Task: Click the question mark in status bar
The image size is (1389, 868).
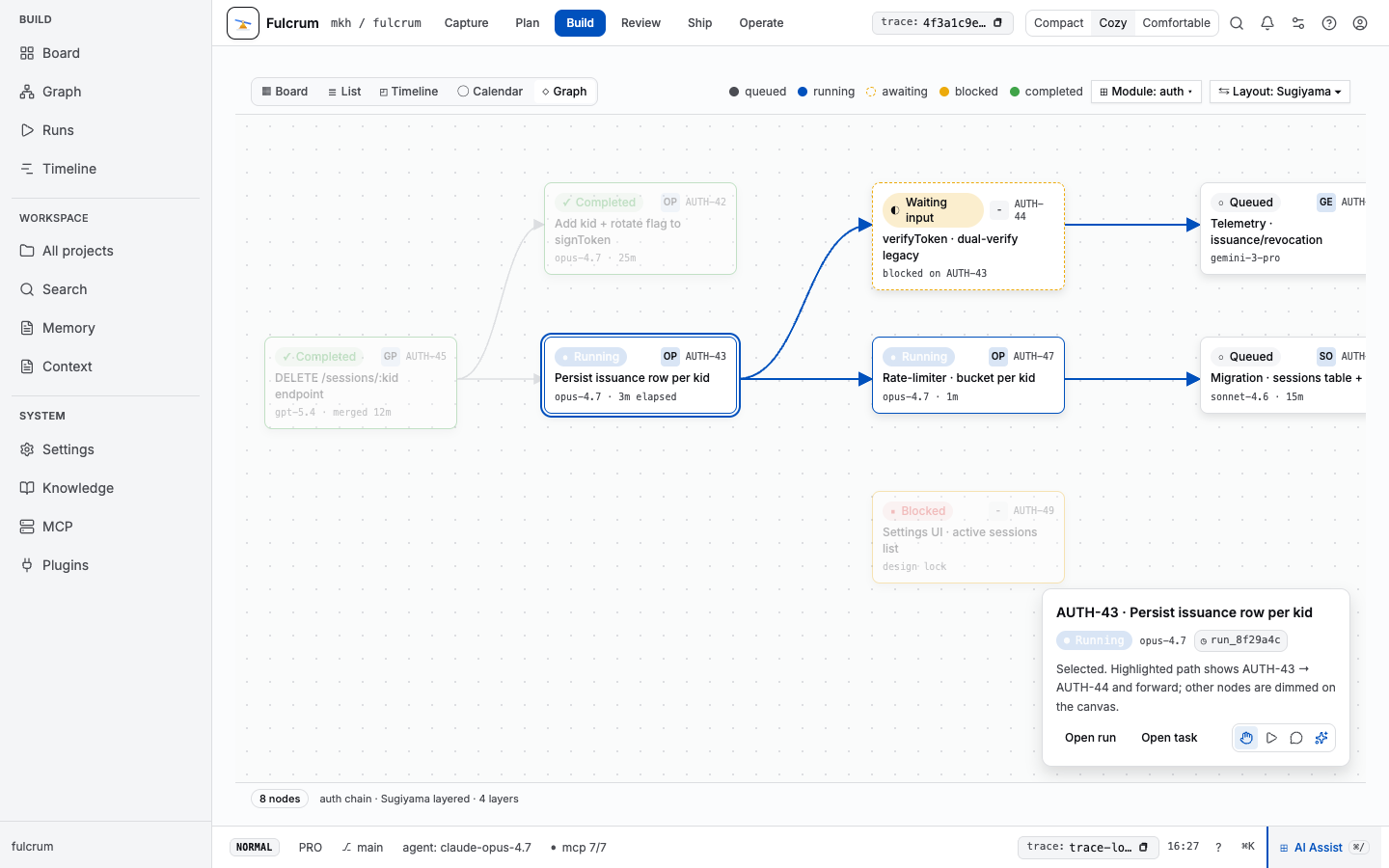Action: tap(1218, 847)
